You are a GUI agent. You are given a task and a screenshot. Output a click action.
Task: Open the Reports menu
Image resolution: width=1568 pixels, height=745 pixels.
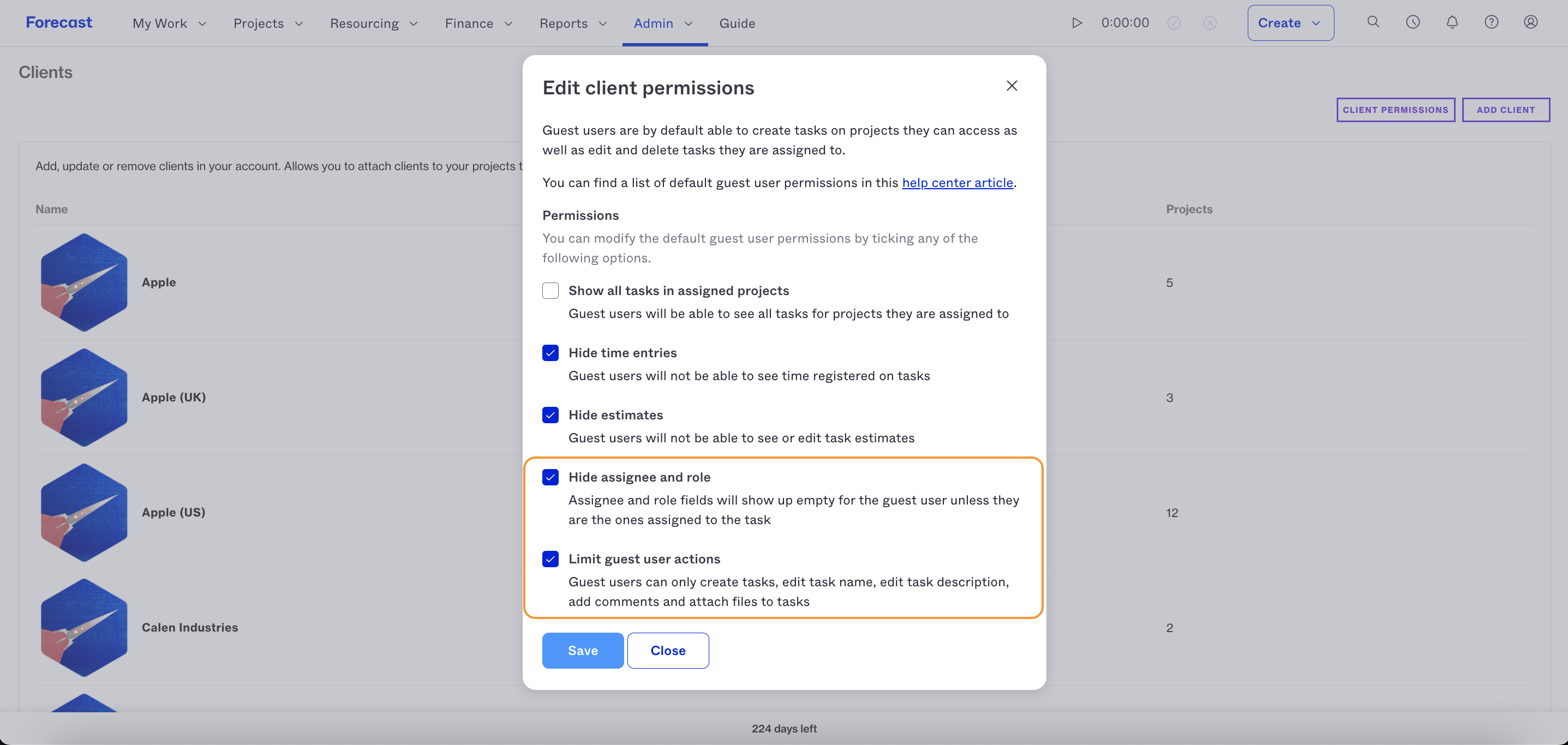(x=573, y=23)
